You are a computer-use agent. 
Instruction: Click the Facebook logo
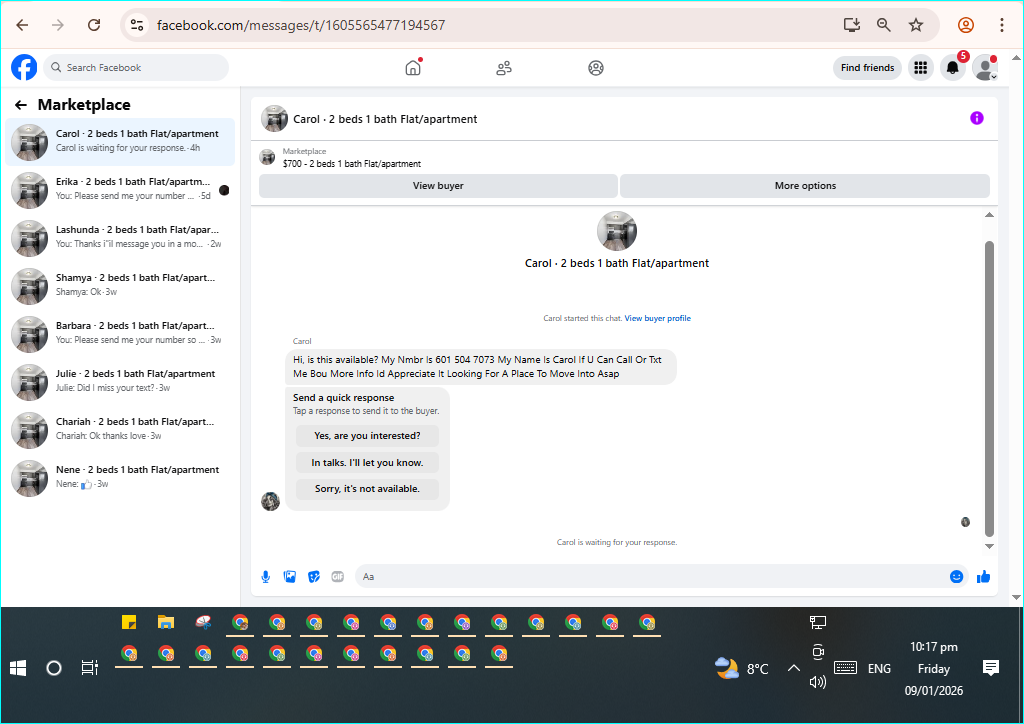click(x=24, y=67)
